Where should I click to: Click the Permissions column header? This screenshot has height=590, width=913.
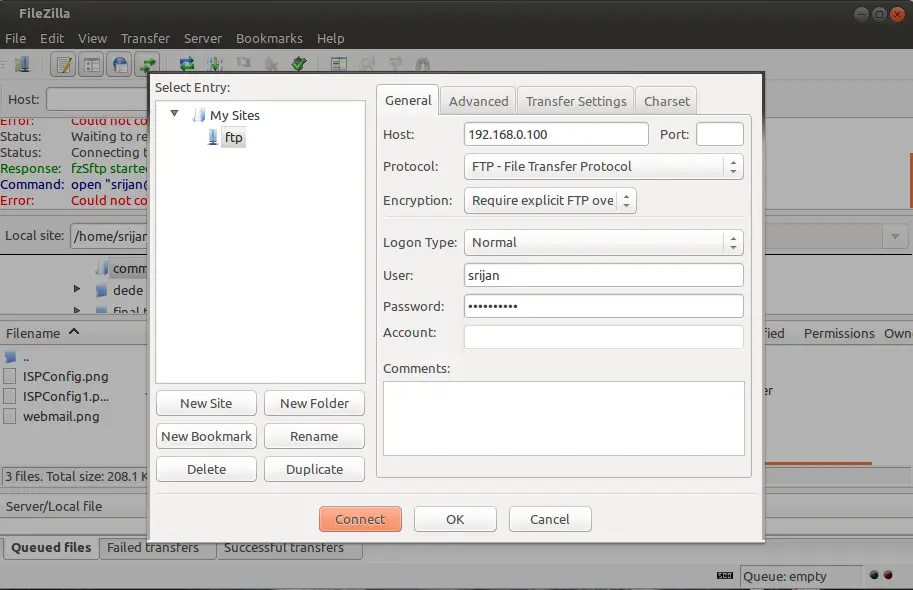tap(839, 333)
